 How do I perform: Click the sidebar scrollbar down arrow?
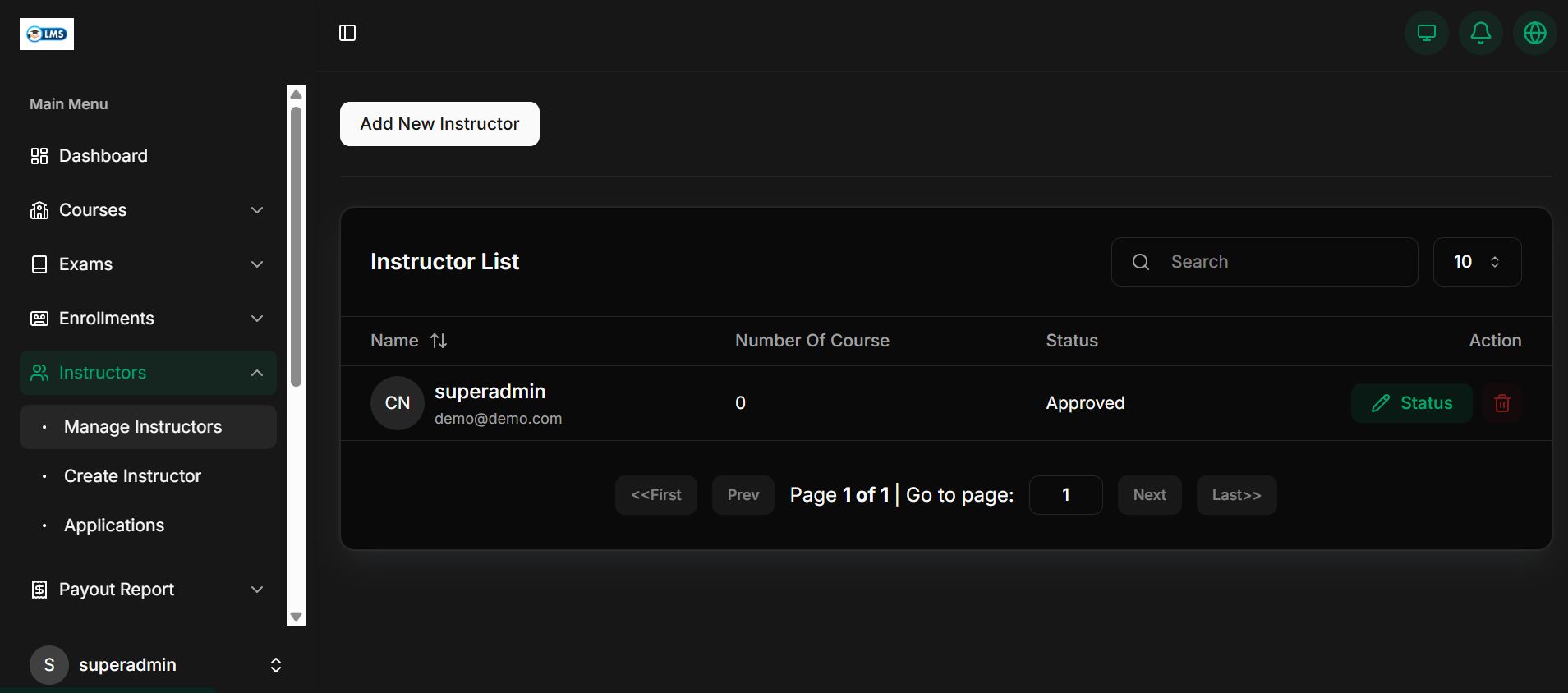coord(297,617)
